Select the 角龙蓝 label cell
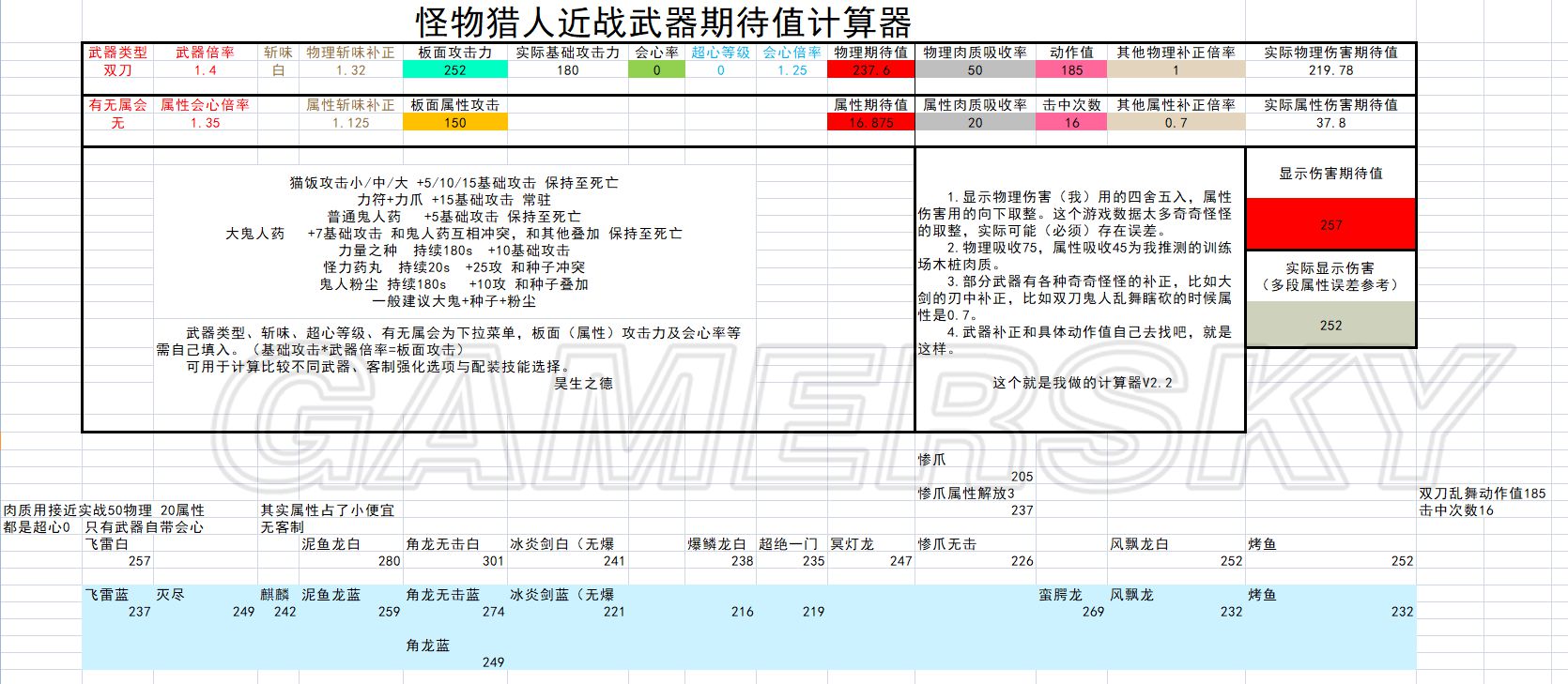This screenshot has width=1568, height=684. [428, 646]
